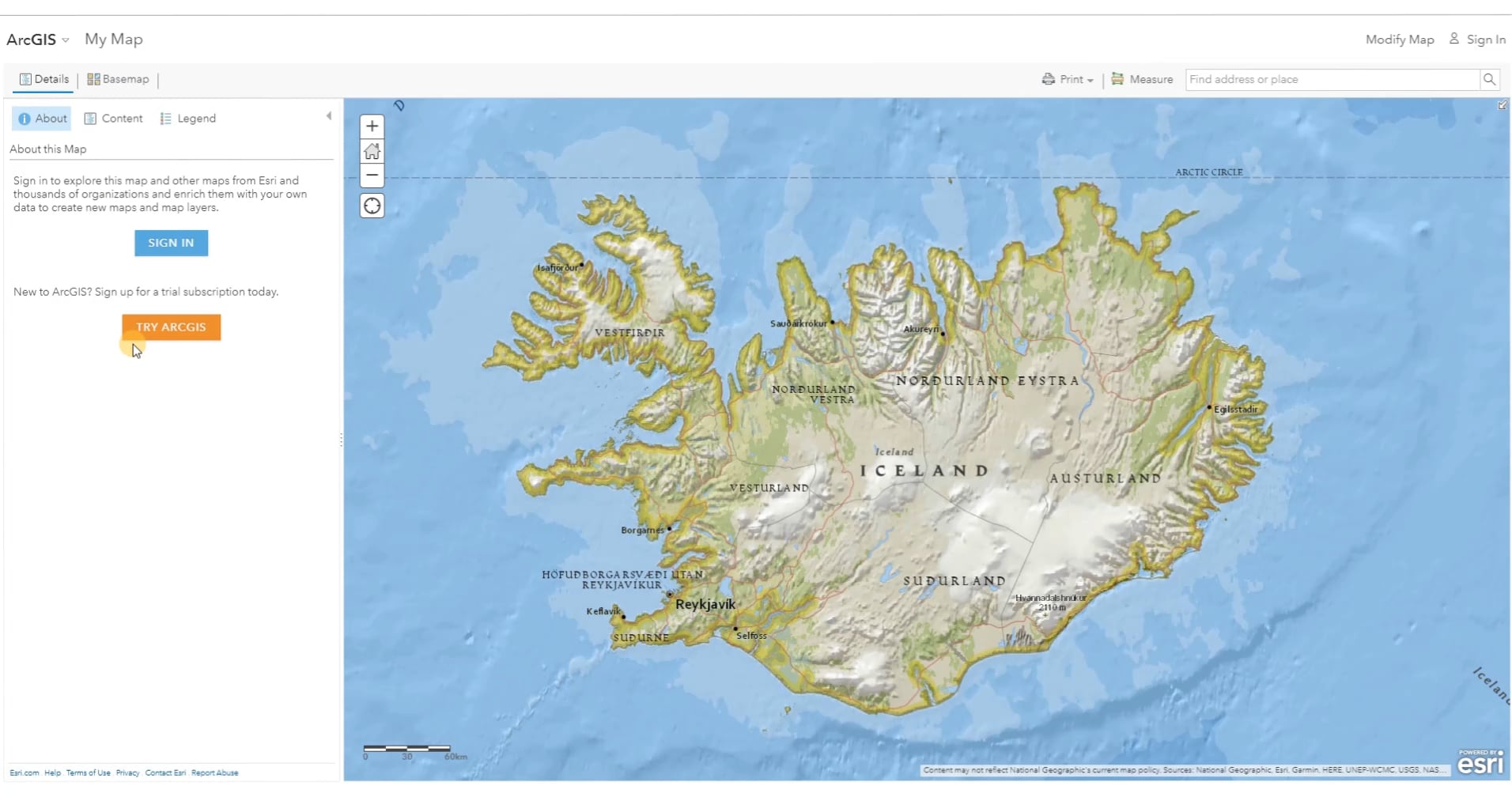Open the Print dropdown
The height and width of the screenshot is (797, 1512).
coord(1068,79)
